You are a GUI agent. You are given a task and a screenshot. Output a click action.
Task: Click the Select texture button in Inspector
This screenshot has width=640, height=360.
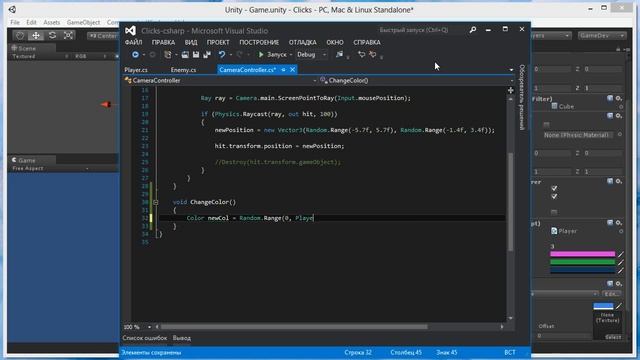point(613,337)
